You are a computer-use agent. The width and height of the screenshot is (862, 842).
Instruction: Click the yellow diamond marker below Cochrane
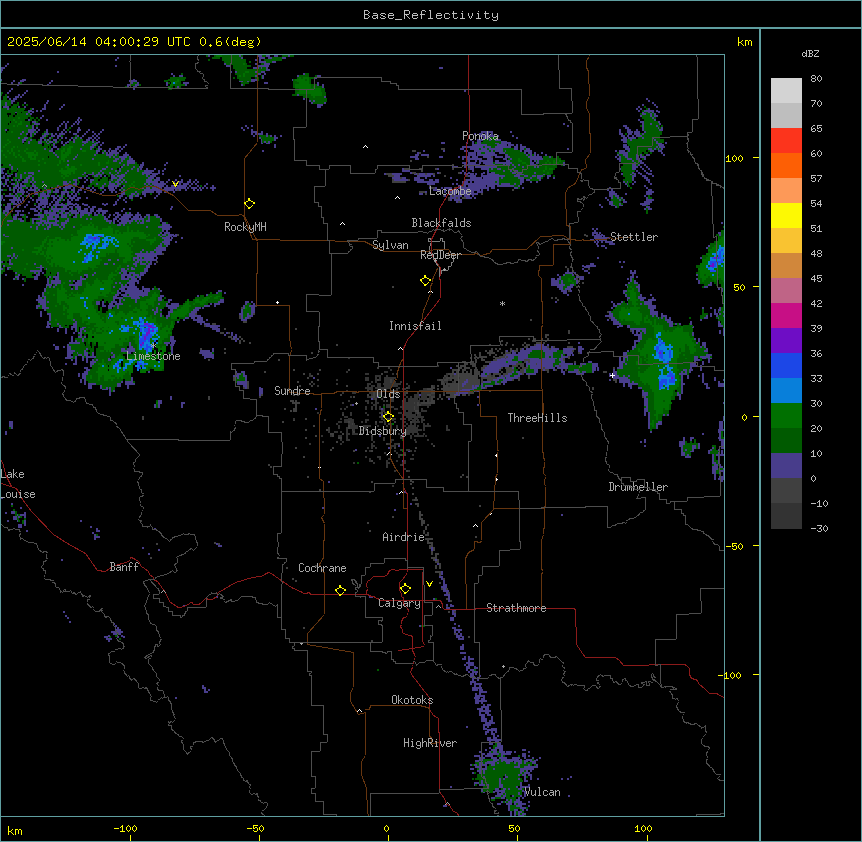(340, 590)
